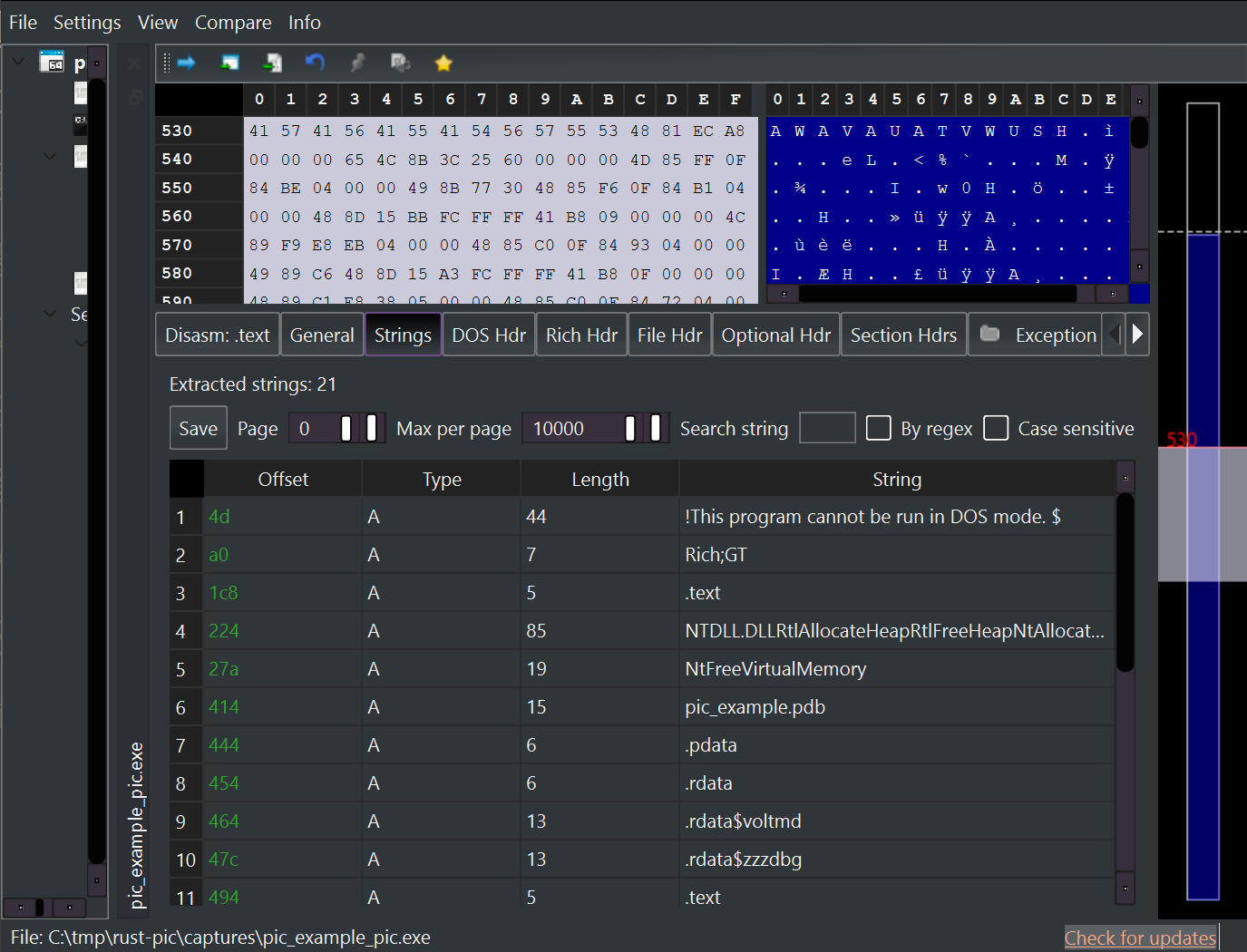1247x952 pixels.
Task: Click the window-with-green-arrow toolbar icon
Action: [230, 63]
